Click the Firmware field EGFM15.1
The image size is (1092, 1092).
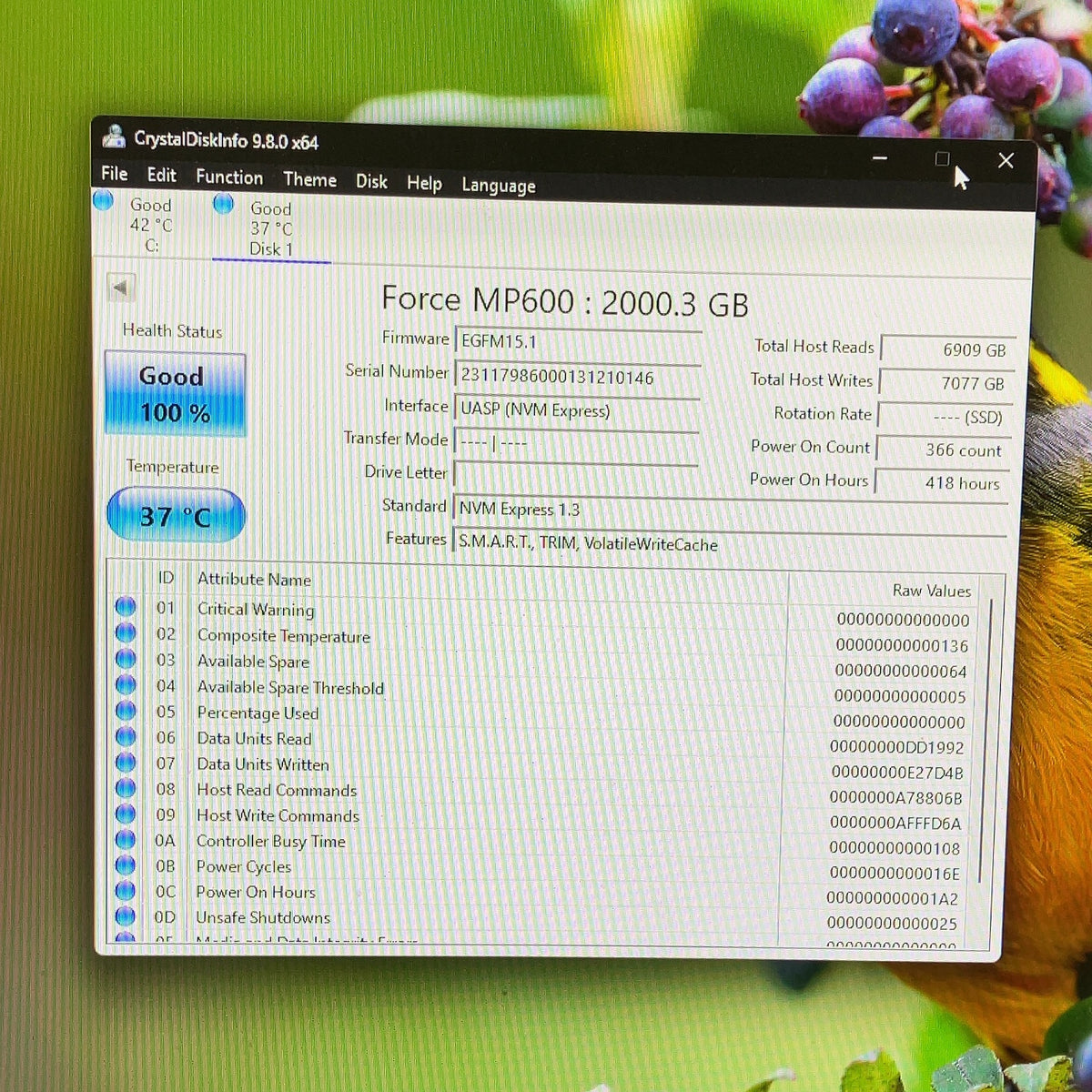click(x=578, y=342)
